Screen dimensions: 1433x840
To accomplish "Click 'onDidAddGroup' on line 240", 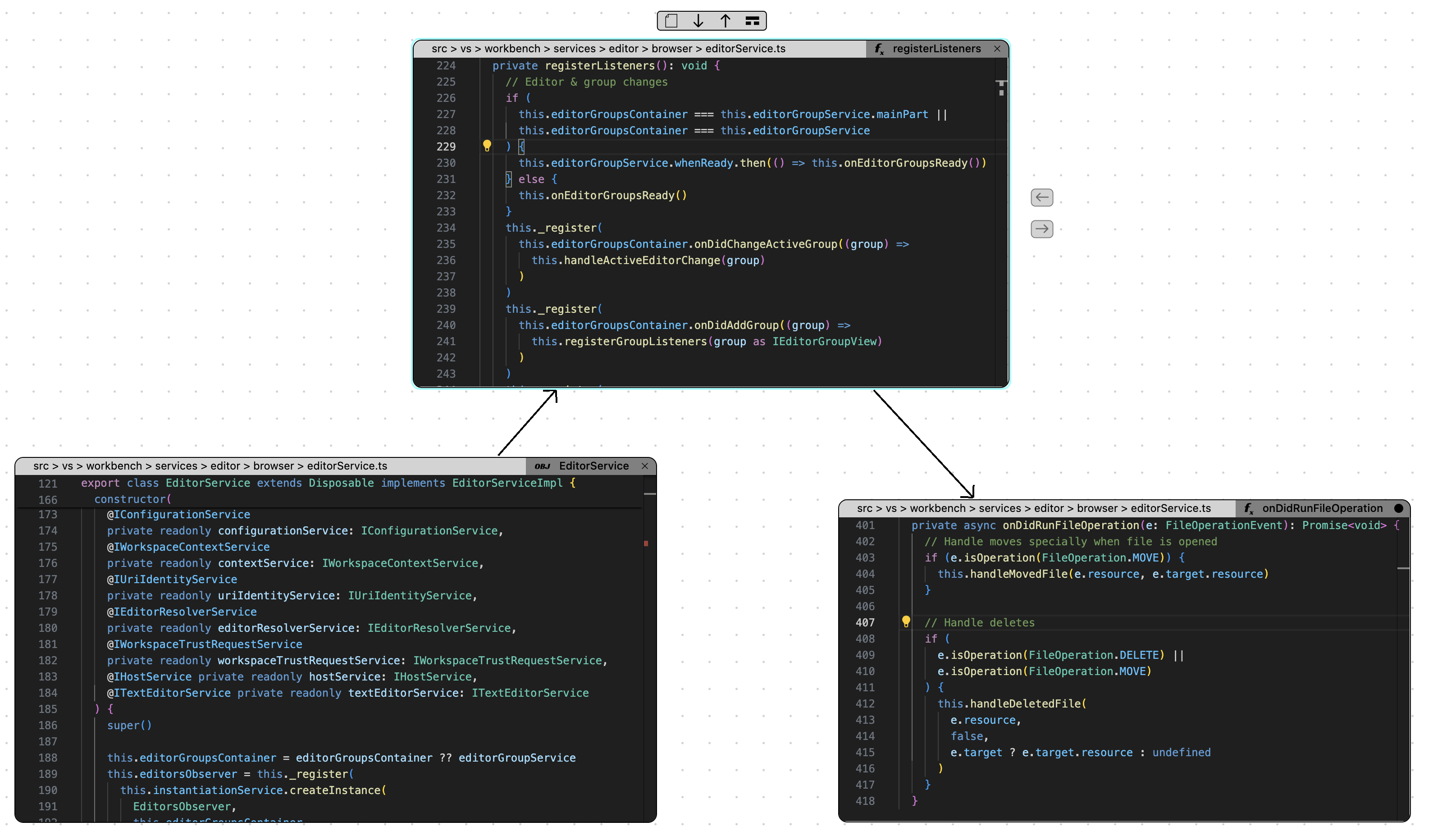I will tap(736, 325).
